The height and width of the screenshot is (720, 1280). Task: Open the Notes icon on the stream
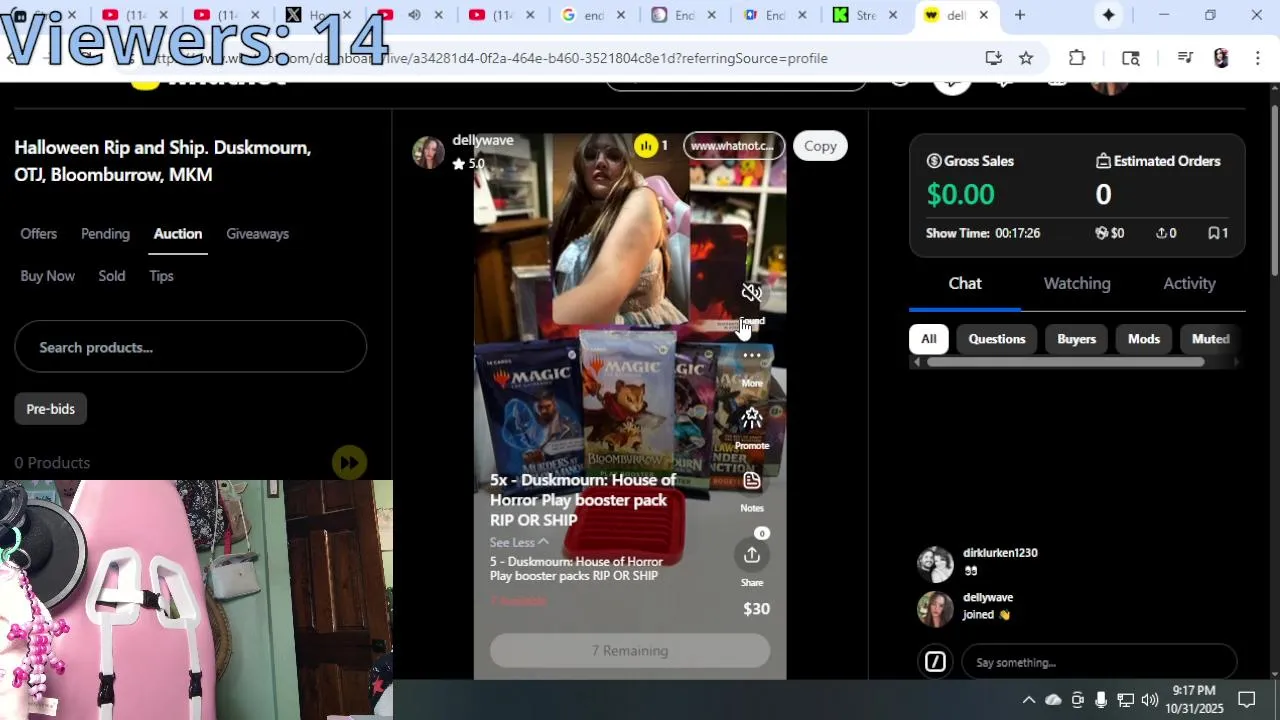click(x=752, y=481)
